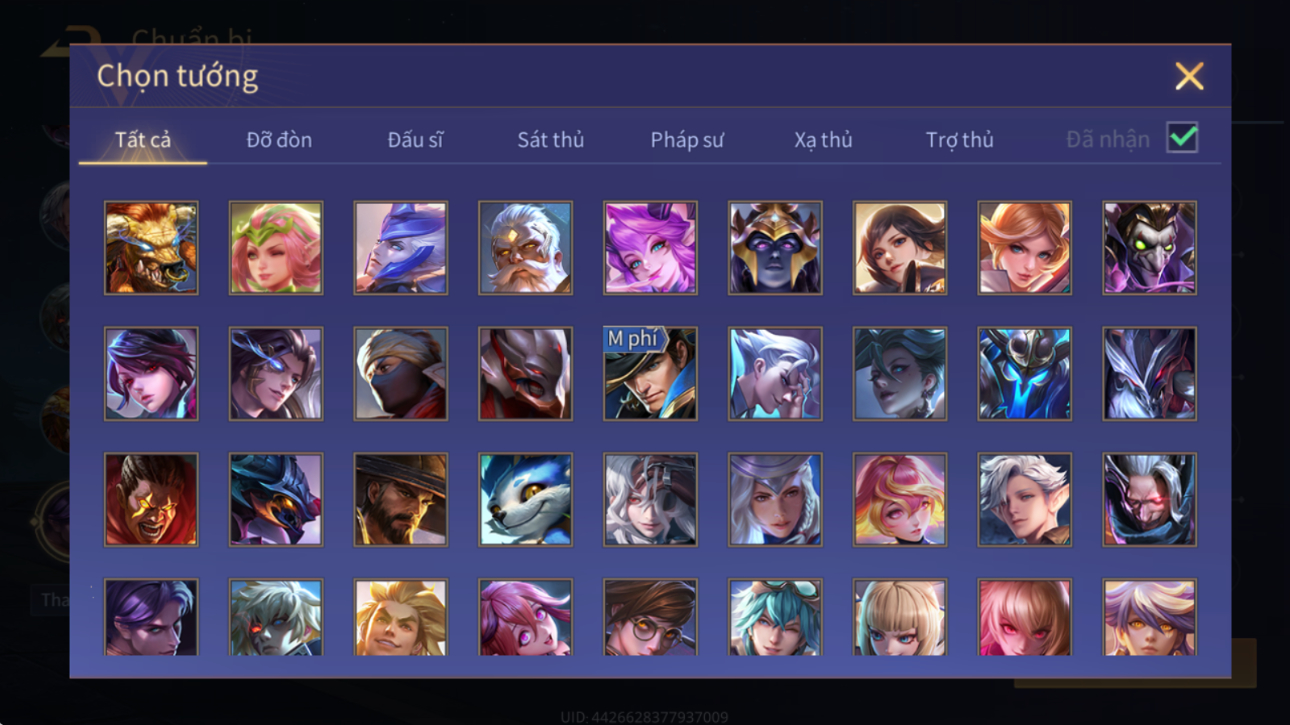Viewport: 1290px width, 725px height.
Task: Close the 'Chọn tướng' dialog
Action: point(1189,76)
